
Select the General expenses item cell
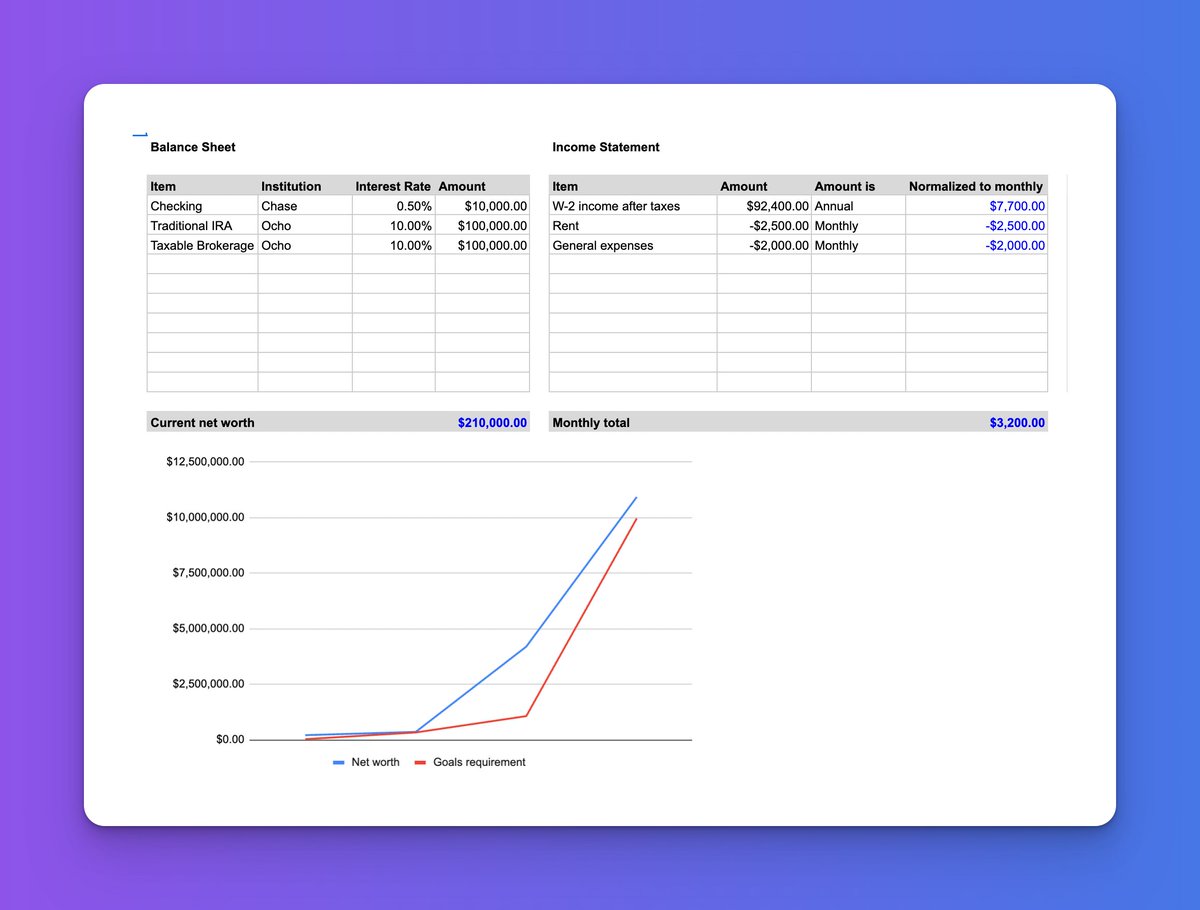point(633,245)
